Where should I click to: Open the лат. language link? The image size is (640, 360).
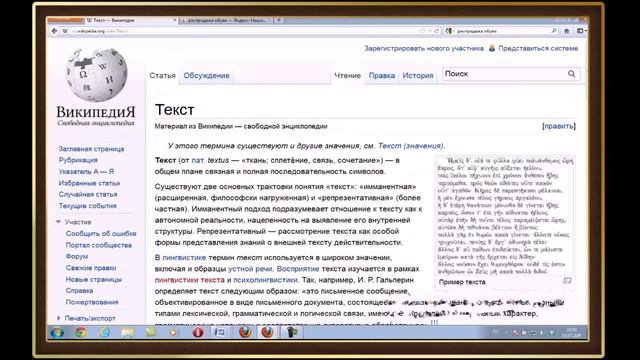pyautogui.click(x=198, y=160)
